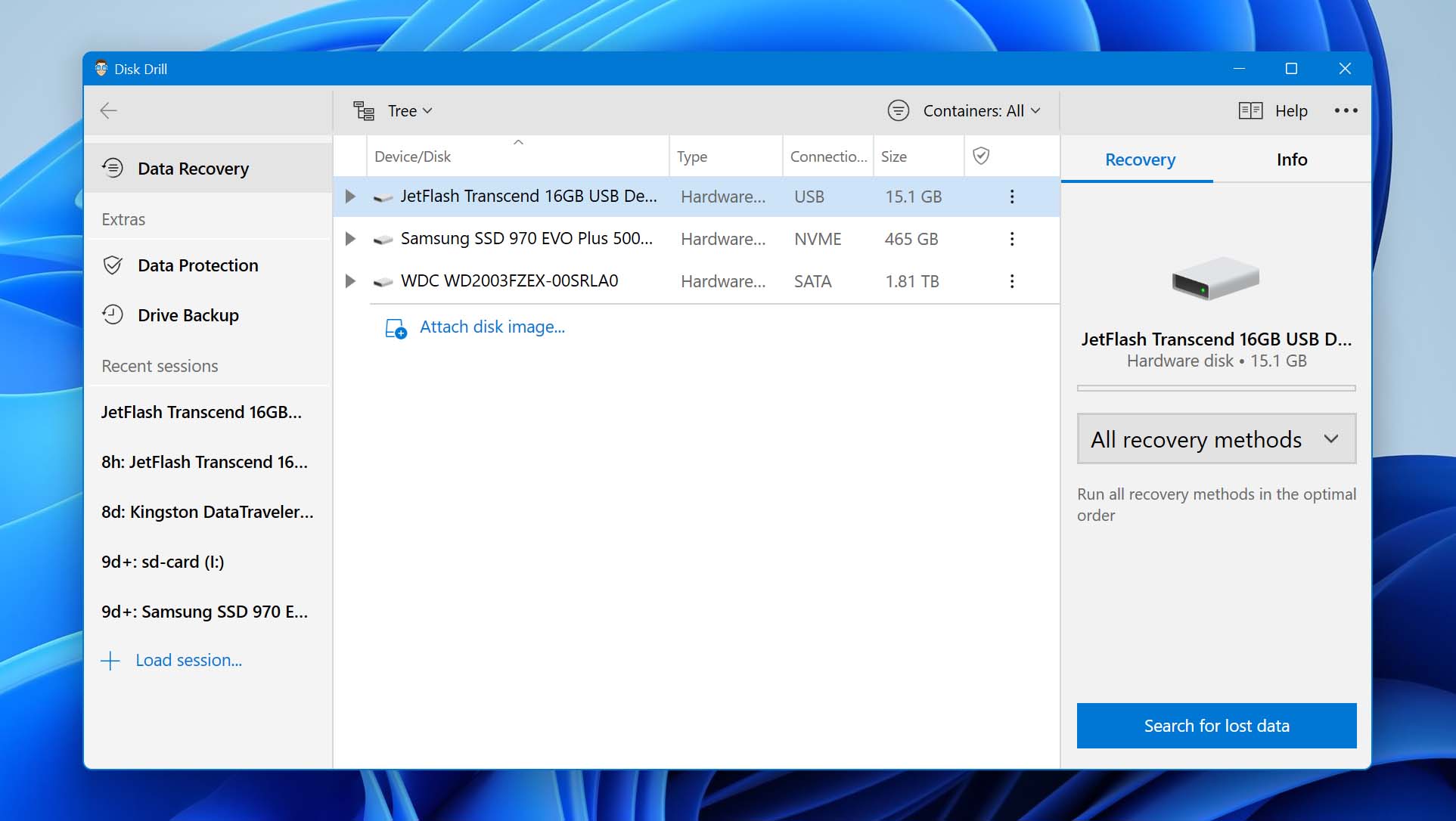Open Drive Backup from sidebar
Viewport: 1456px width, 821px height.
click(x=188, y=315)
